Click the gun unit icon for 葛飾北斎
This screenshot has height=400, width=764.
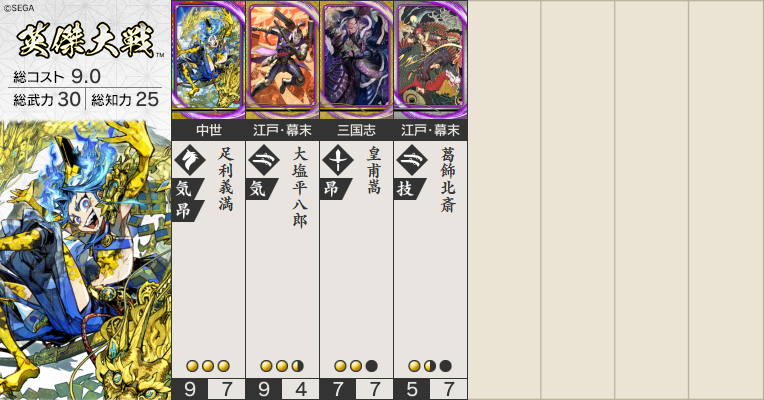coord(412,160)
